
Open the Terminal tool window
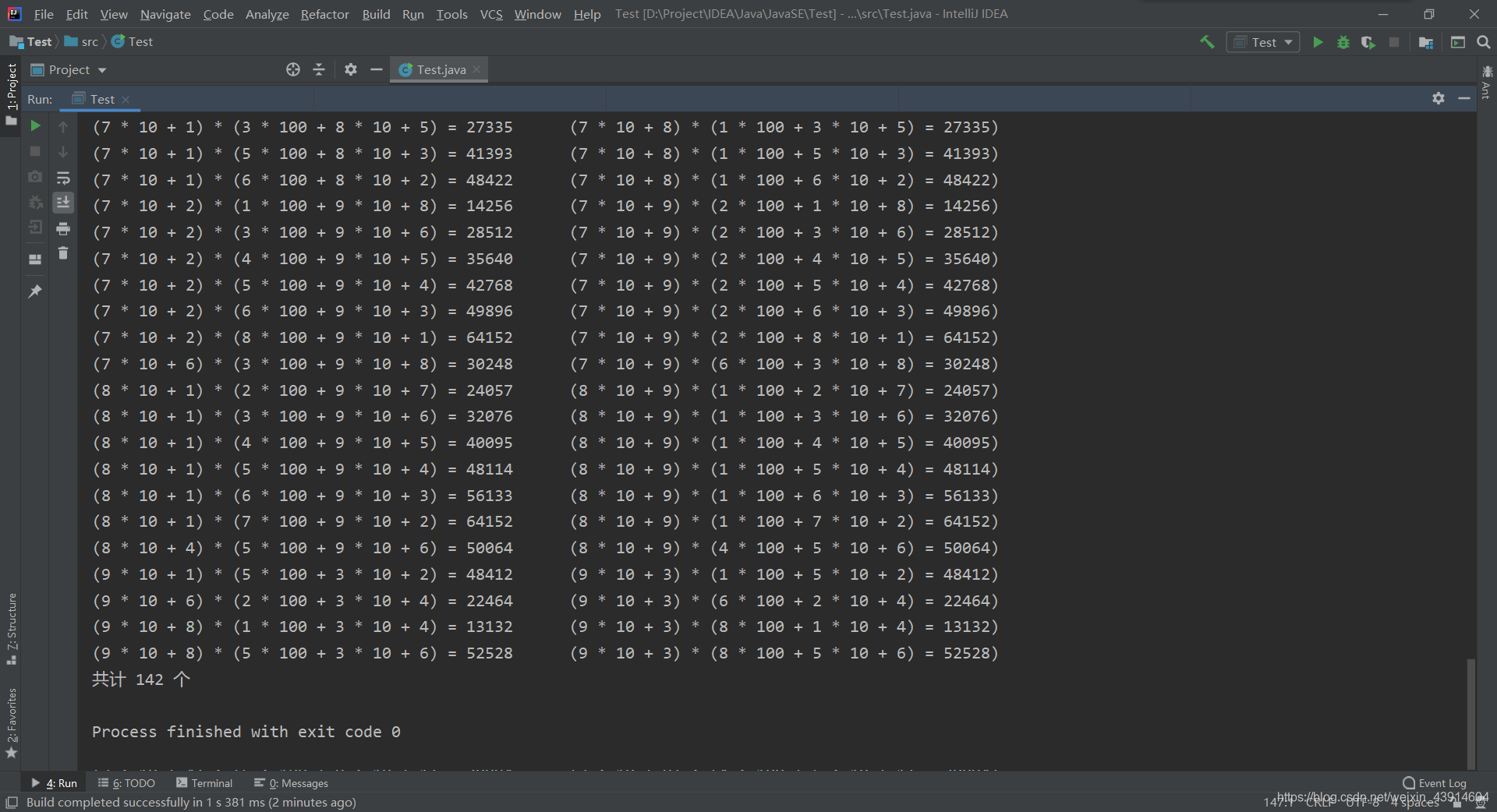point(204,783)
